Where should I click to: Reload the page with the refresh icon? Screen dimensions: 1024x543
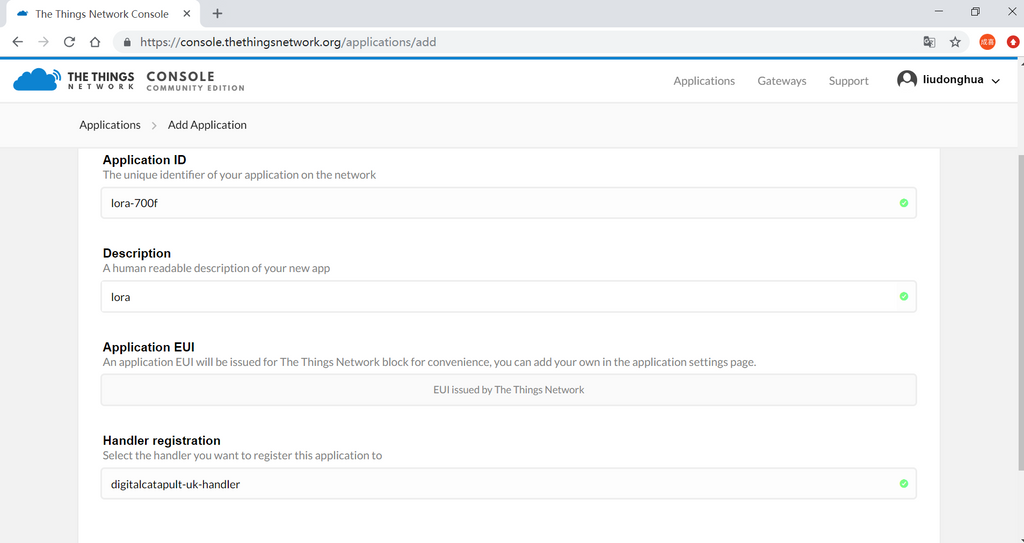click(x=69, y=42)
